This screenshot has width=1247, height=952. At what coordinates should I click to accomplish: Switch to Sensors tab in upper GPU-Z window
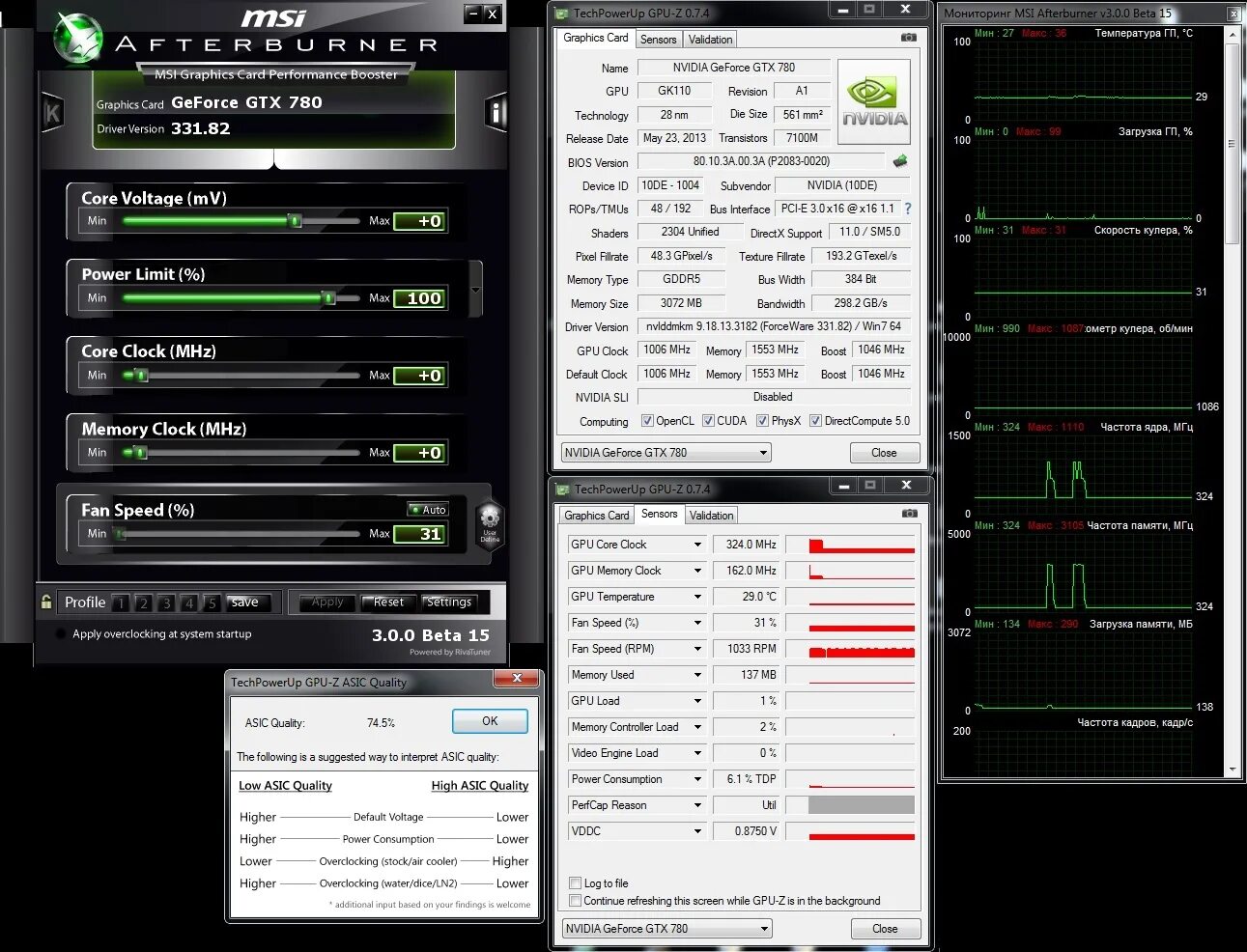tap(658, 40)
